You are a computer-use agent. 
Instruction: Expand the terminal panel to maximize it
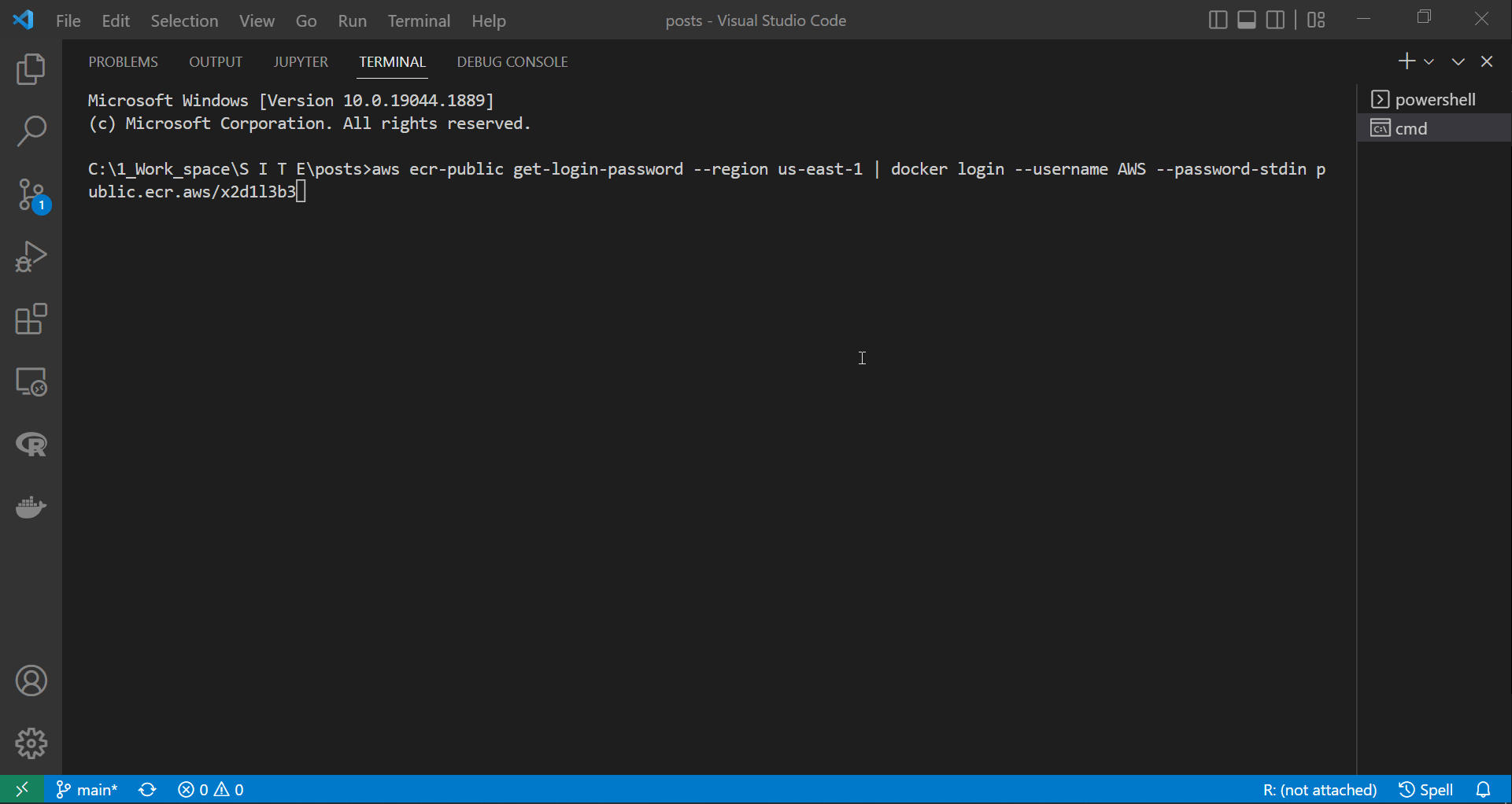point(1458,61)
